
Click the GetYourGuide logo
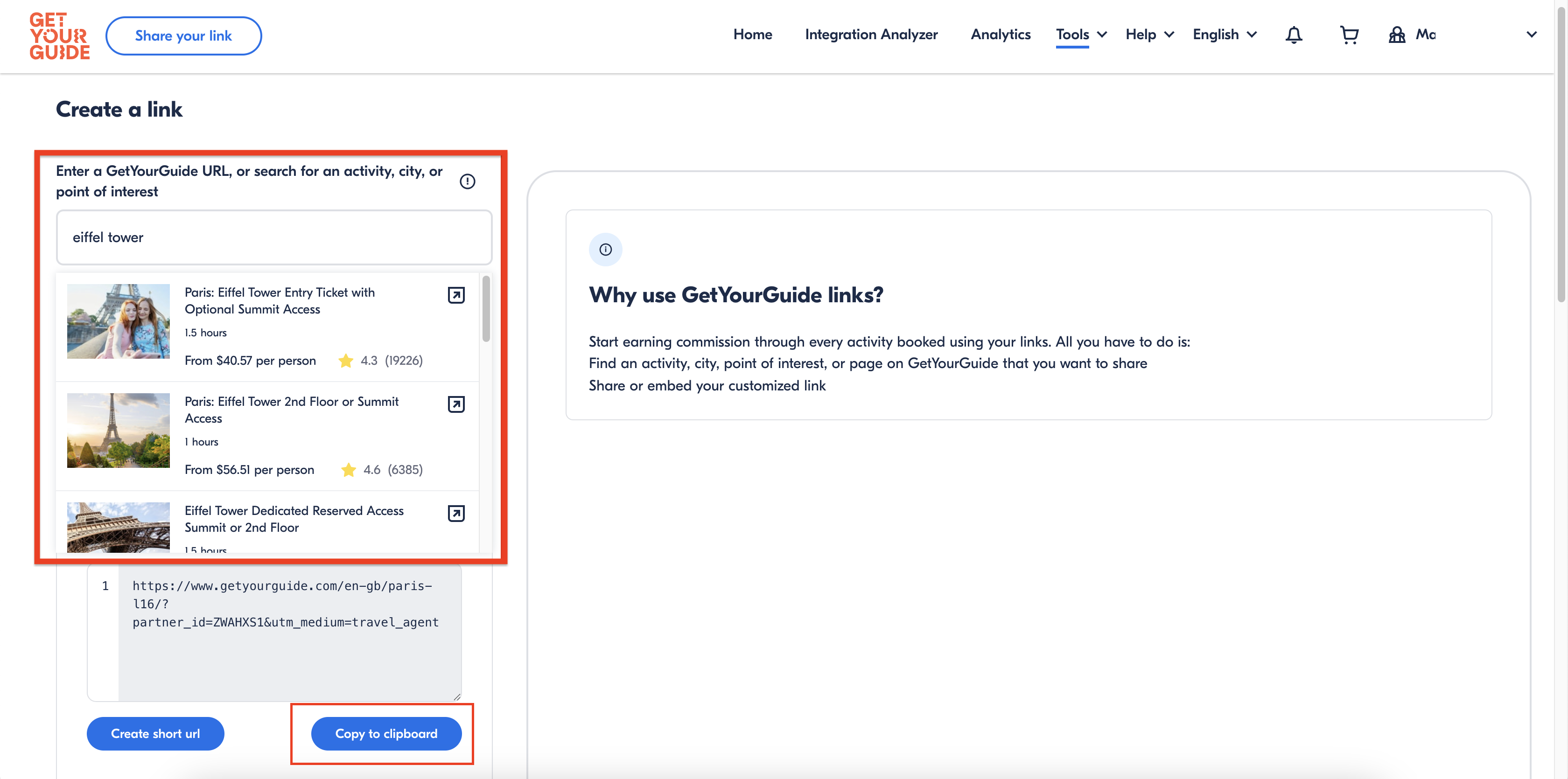pos(59,36)
